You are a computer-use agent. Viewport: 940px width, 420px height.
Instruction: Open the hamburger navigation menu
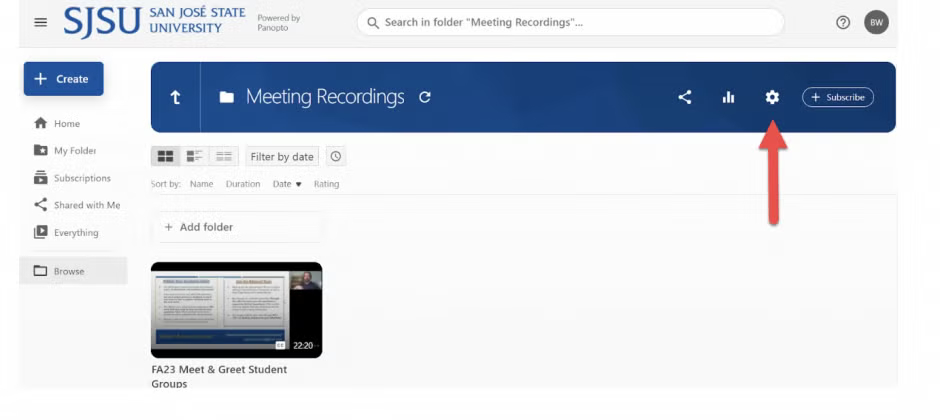(41, 22)
